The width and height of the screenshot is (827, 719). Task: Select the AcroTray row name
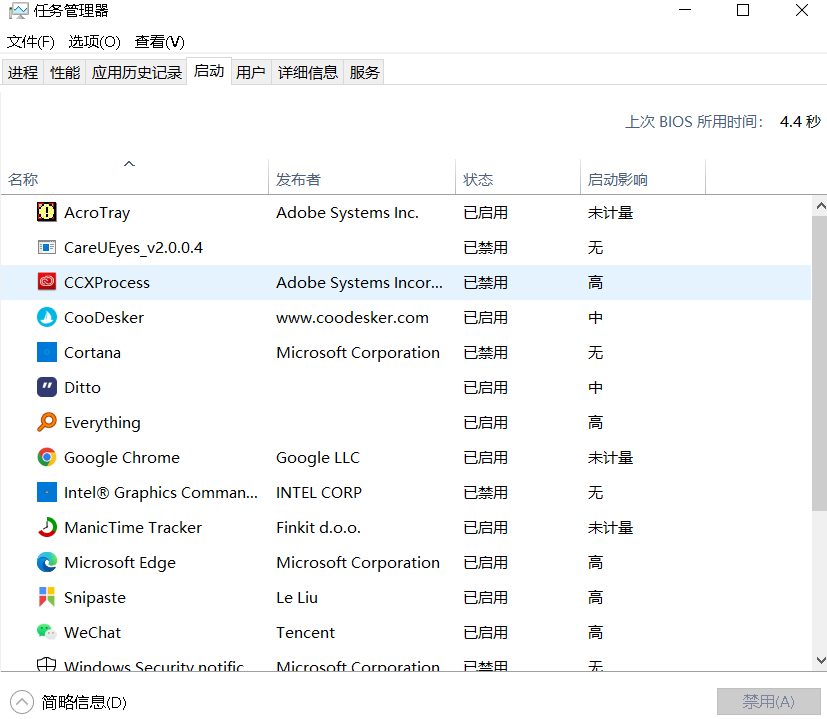point(97,213)
